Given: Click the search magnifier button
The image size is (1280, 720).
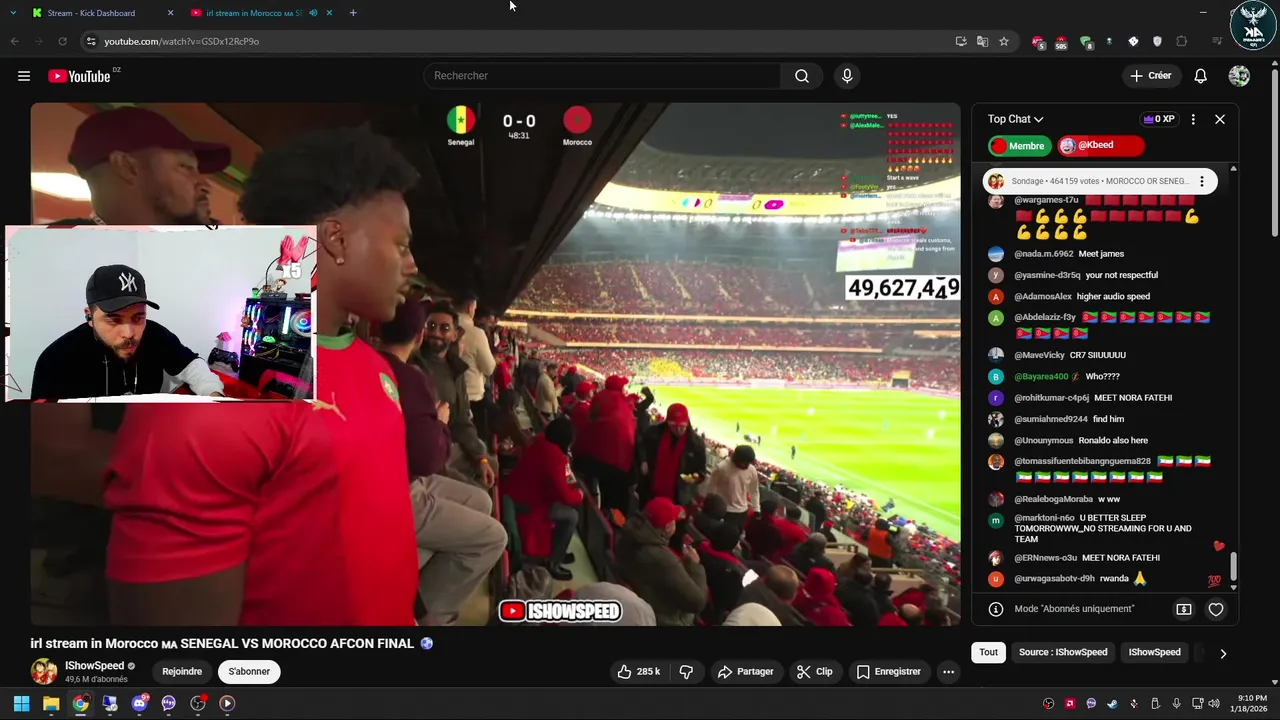Looking at the screenshot, I should (802, 76).
